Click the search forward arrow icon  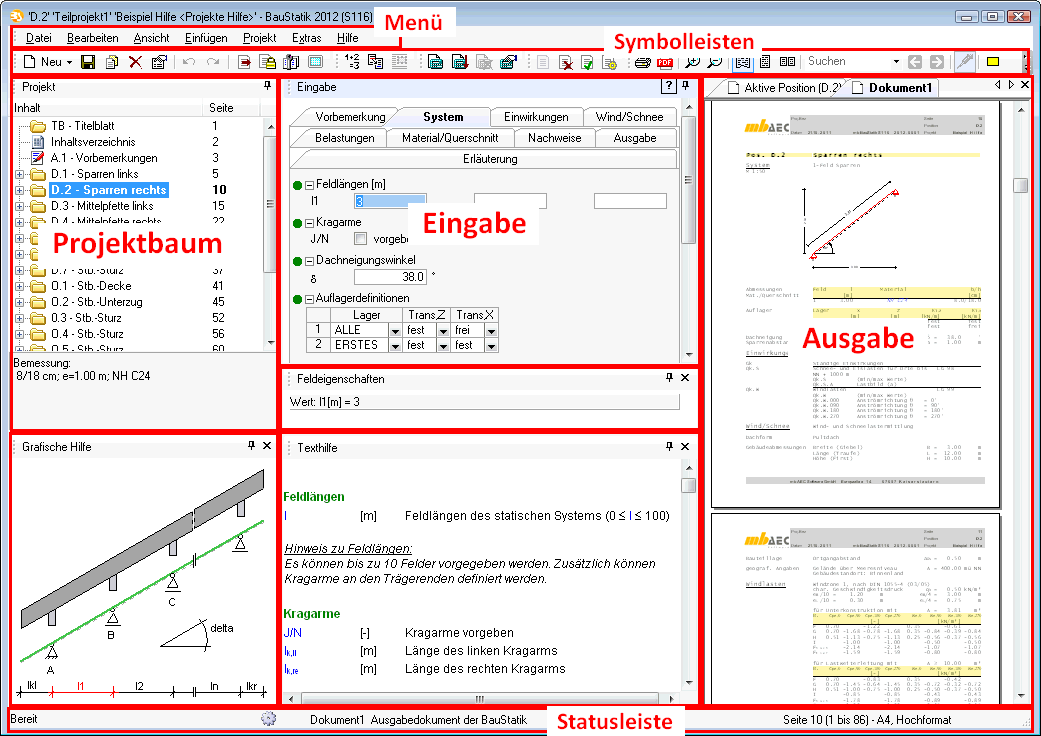[x=937, y=62]
